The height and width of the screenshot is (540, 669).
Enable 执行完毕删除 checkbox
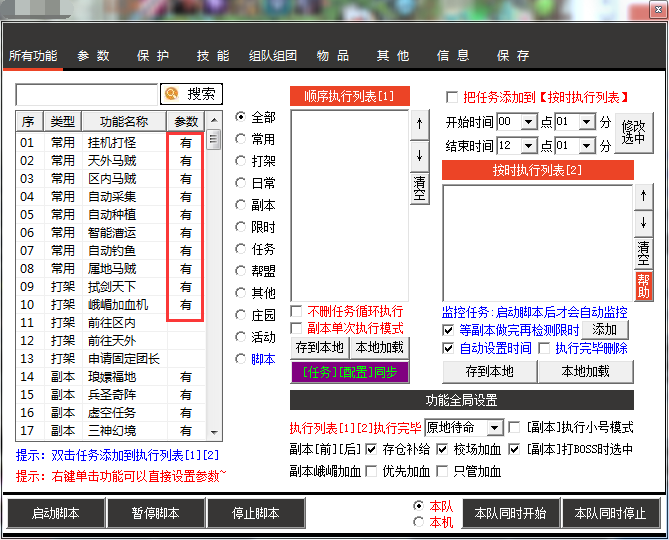click(x=544, y=348)
